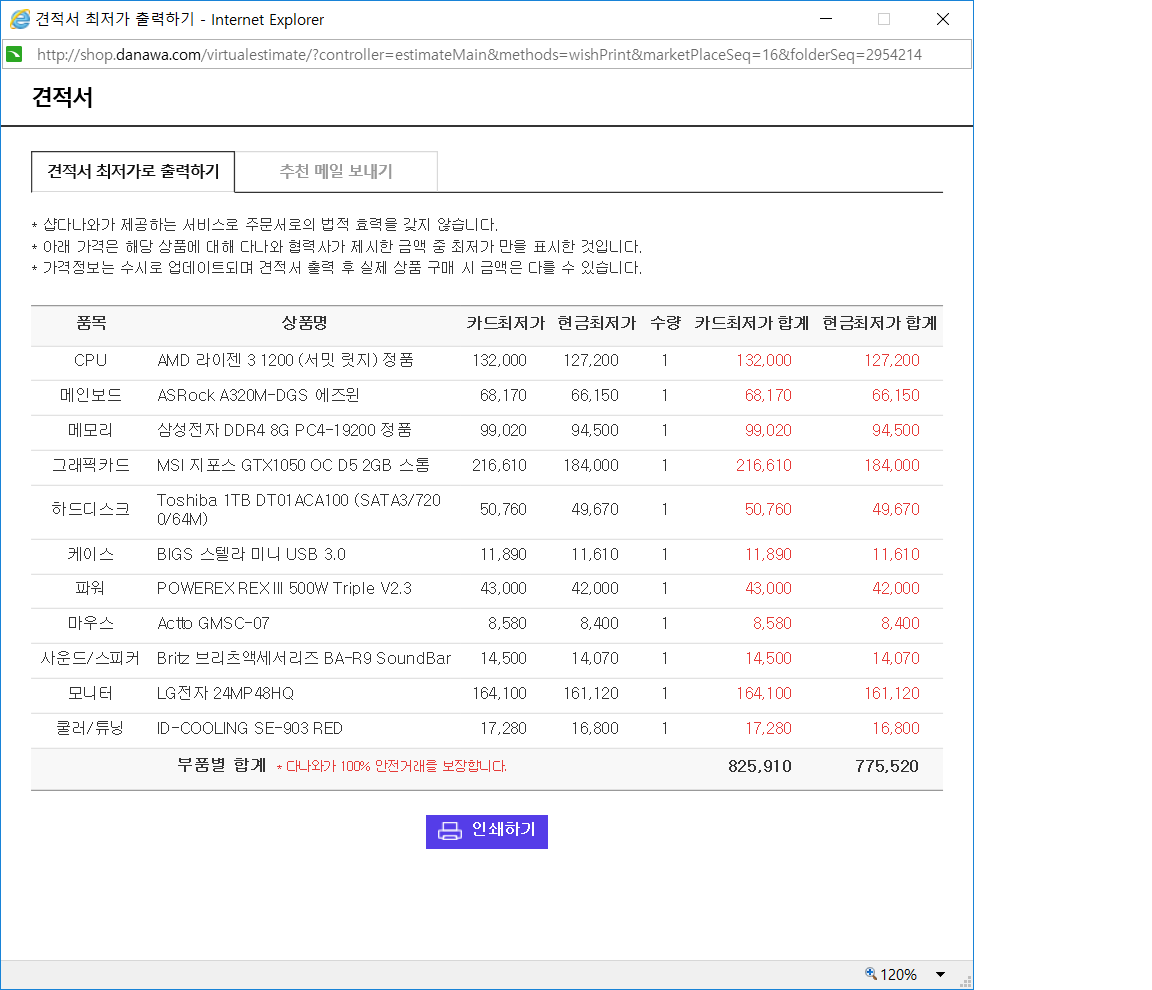
Task: Minimize the estimate popup window
Action: click(826, 19)
